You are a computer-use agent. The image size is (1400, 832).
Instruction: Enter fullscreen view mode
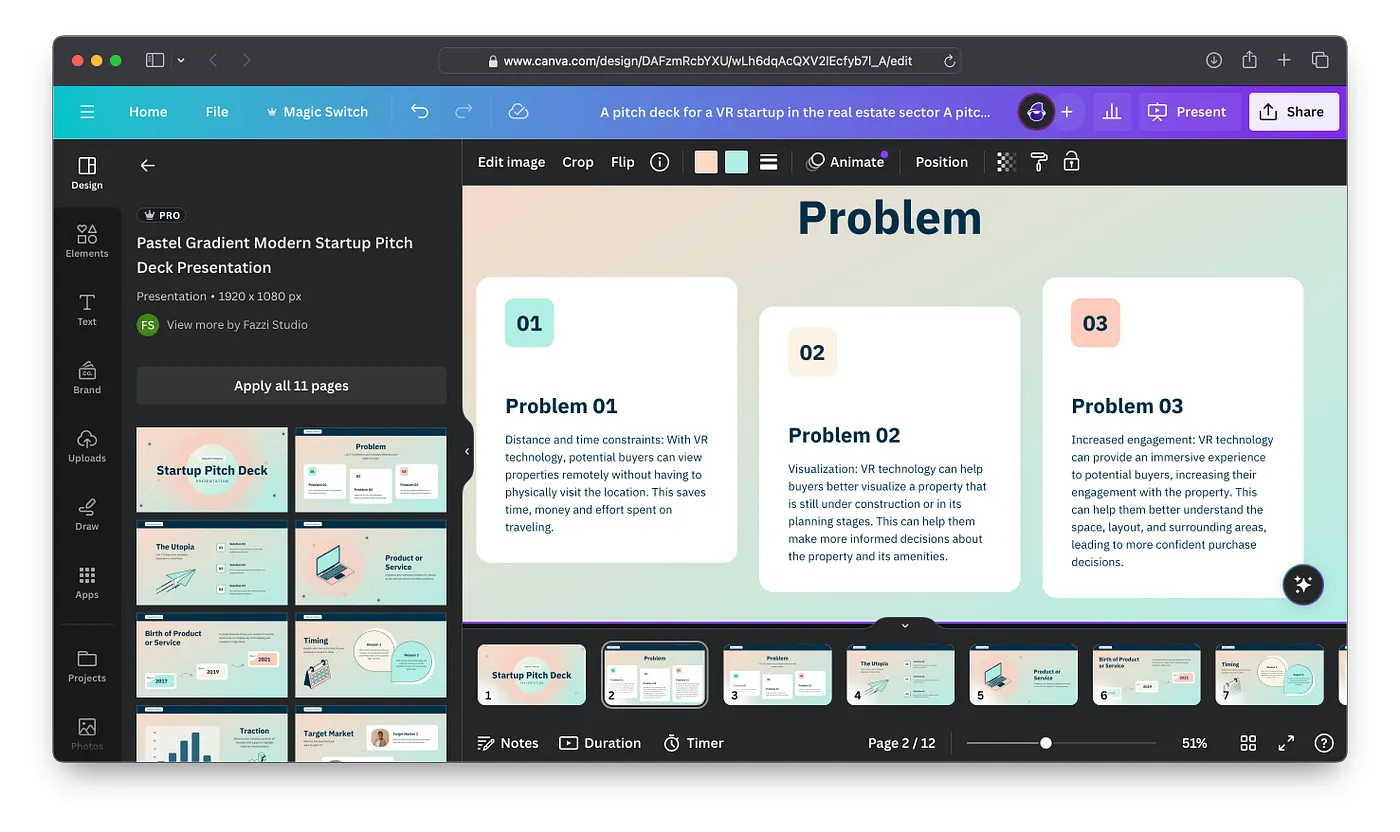(x=1286, y=743)
